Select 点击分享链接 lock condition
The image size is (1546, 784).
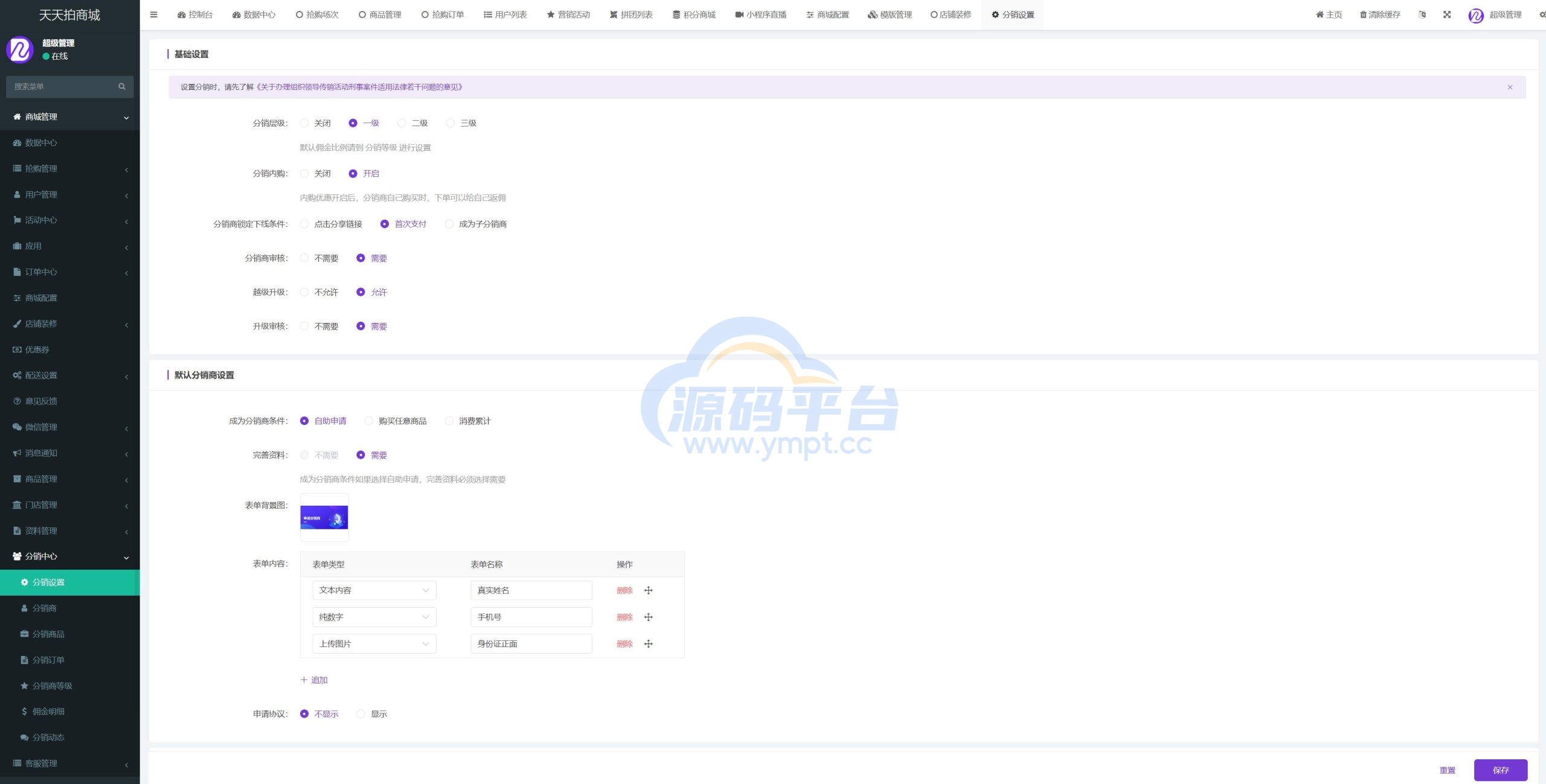[304, 224]
